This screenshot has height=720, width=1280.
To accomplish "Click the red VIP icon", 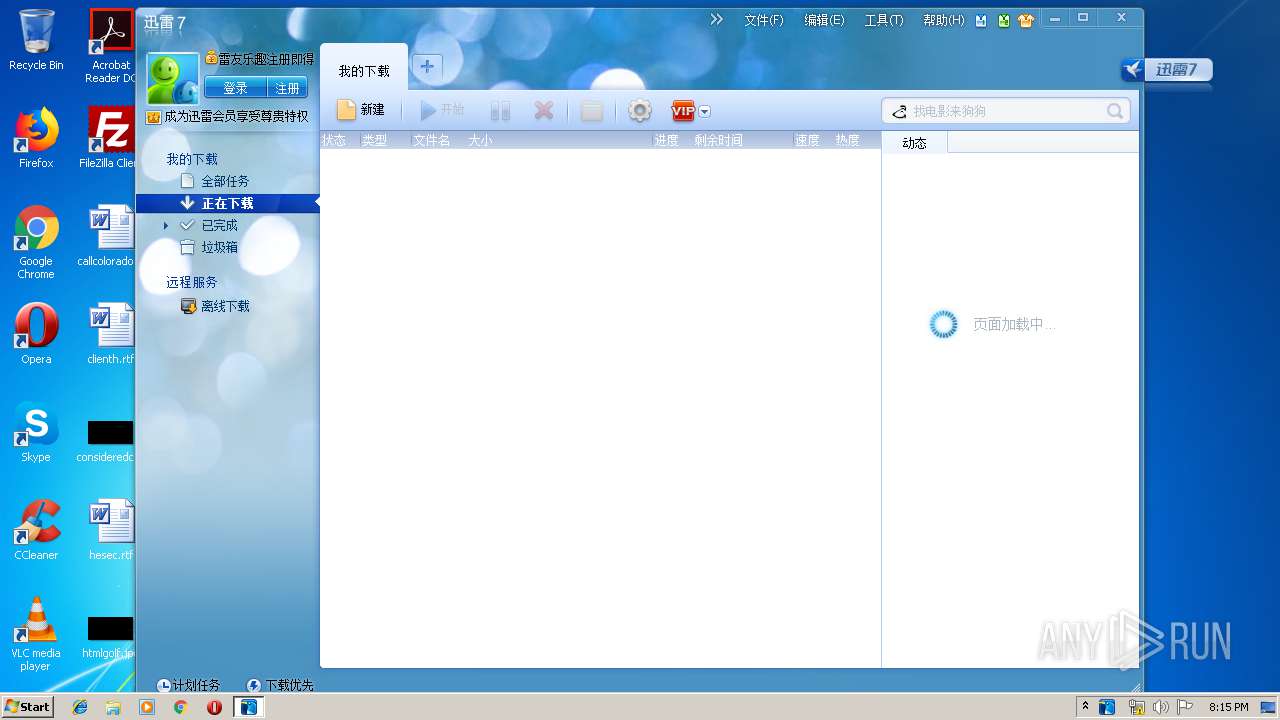I will tap(683, 111).
